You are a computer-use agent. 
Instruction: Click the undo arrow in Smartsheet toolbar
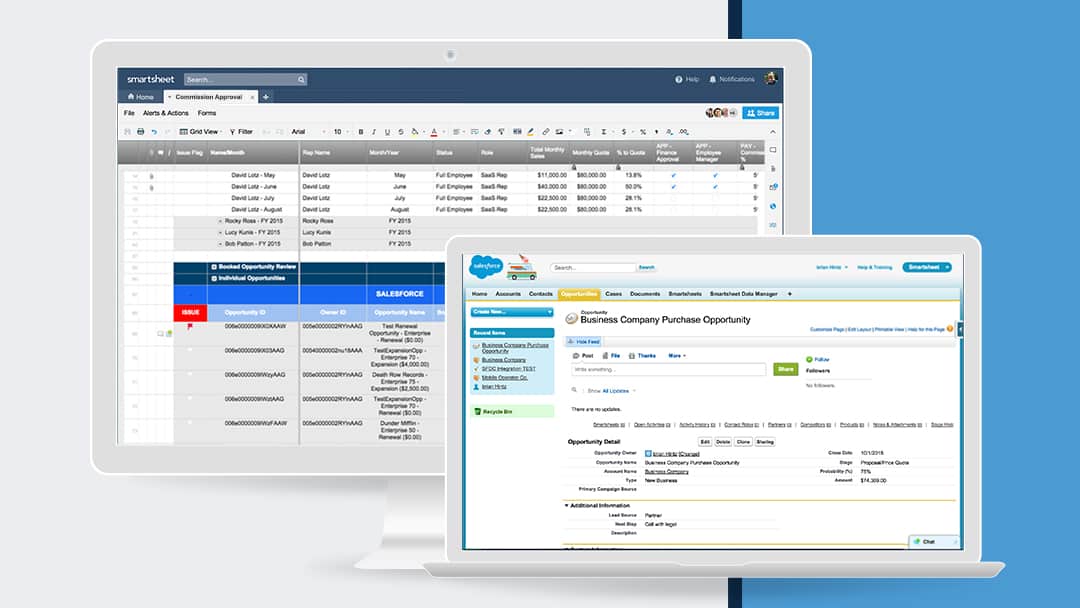click(x=154, y=132)
